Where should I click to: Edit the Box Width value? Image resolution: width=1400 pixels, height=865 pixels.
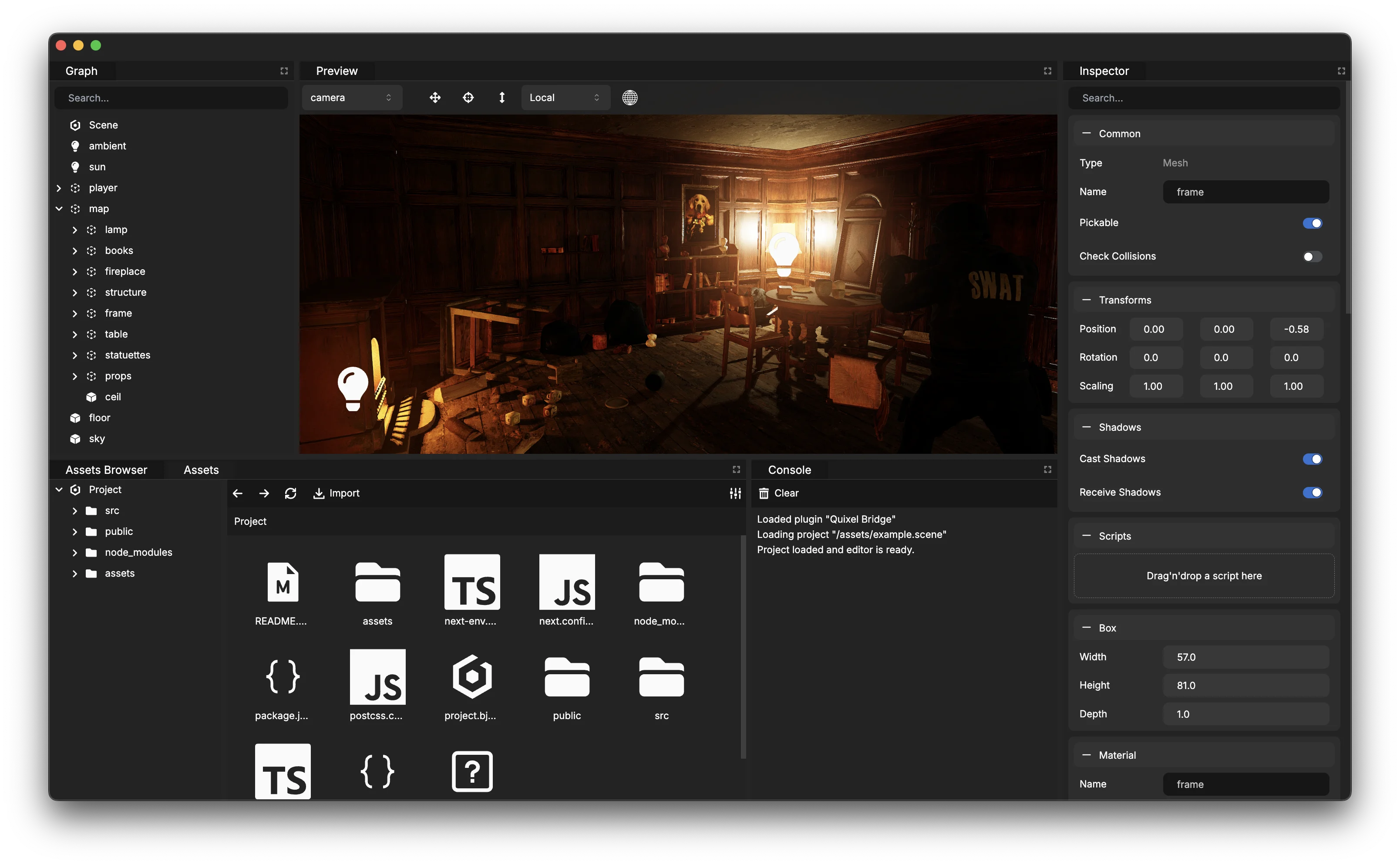click(1245, 657)
